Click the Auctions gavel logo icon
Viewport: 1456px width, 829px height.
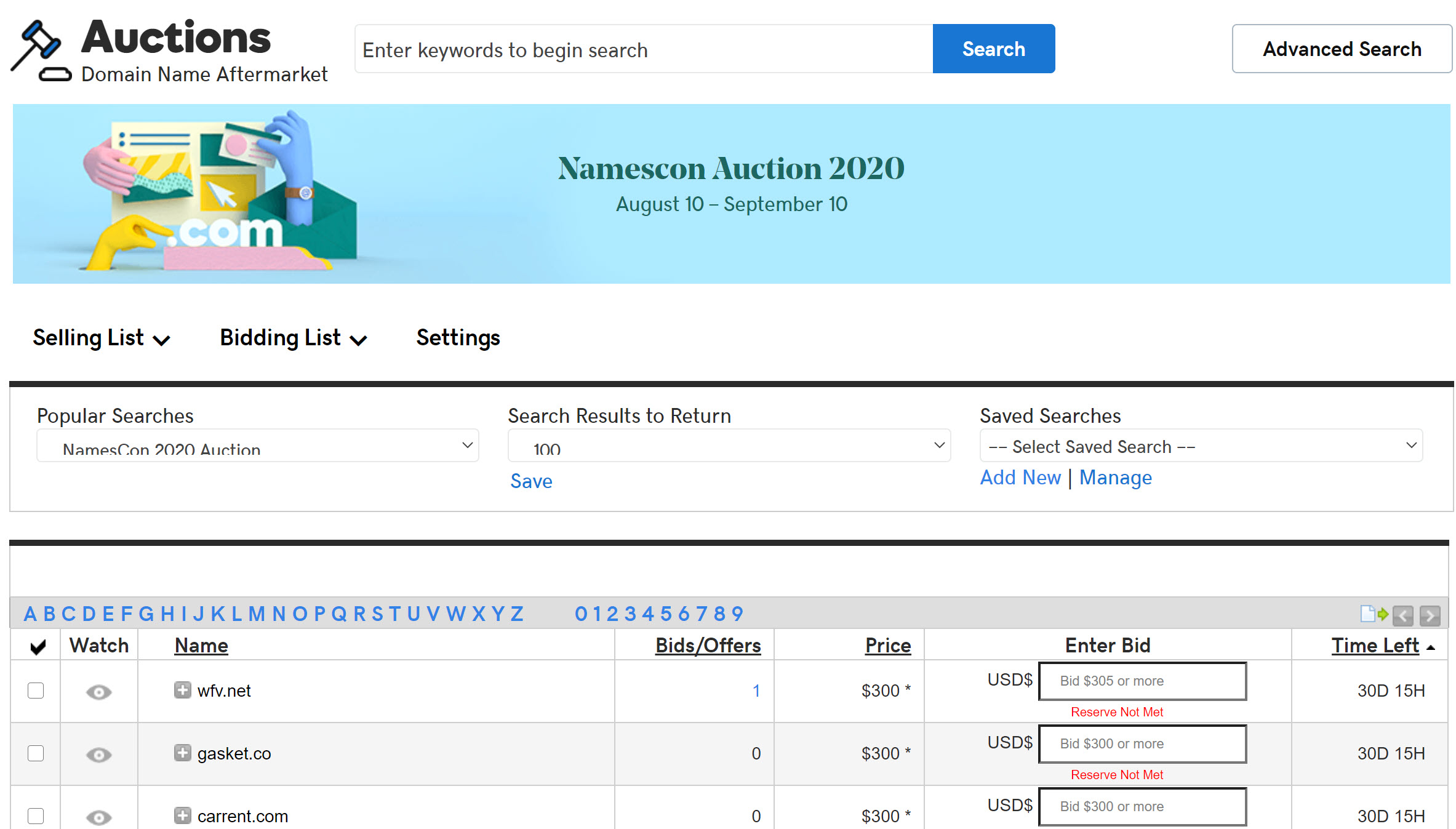tap(41, 50)
